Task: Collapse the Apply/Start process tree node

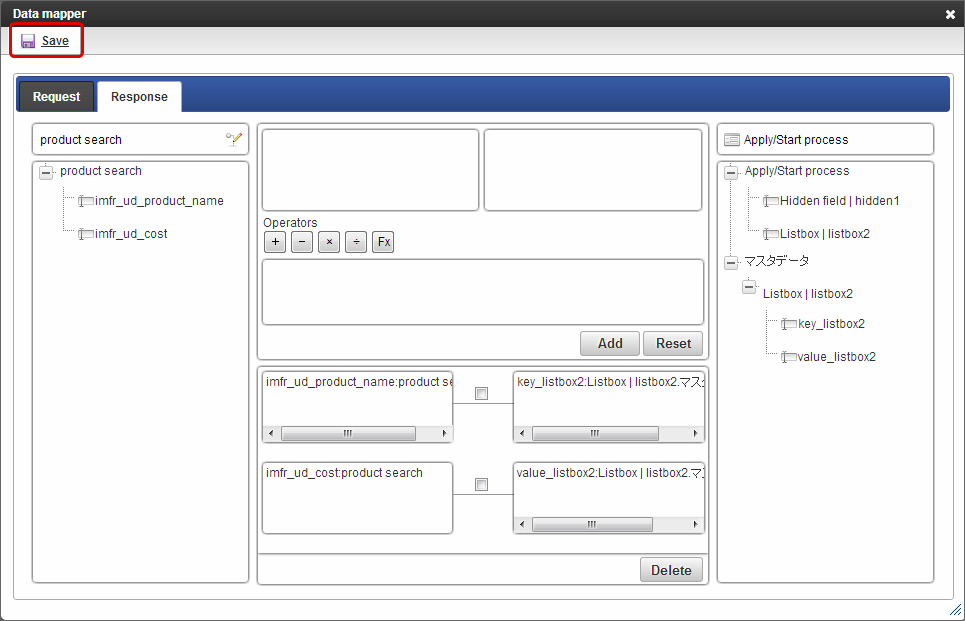Action: point(731,172)
